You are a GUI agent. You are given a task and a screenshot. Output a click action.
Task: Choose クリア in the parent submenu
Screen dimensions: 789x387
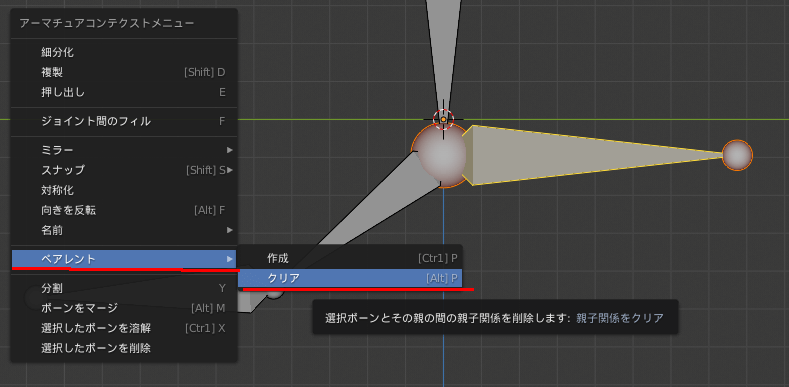(x=350, y=278)
